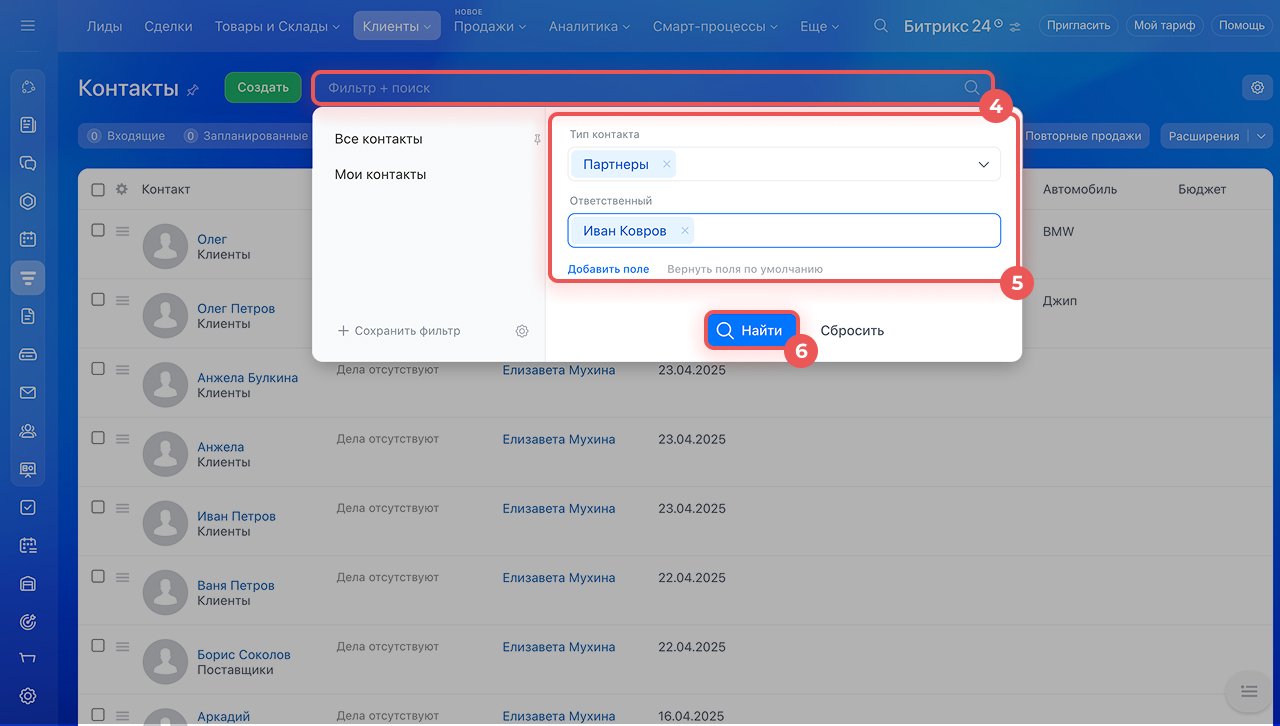Click the Сбросить reset button

click(x=852, y=330)
